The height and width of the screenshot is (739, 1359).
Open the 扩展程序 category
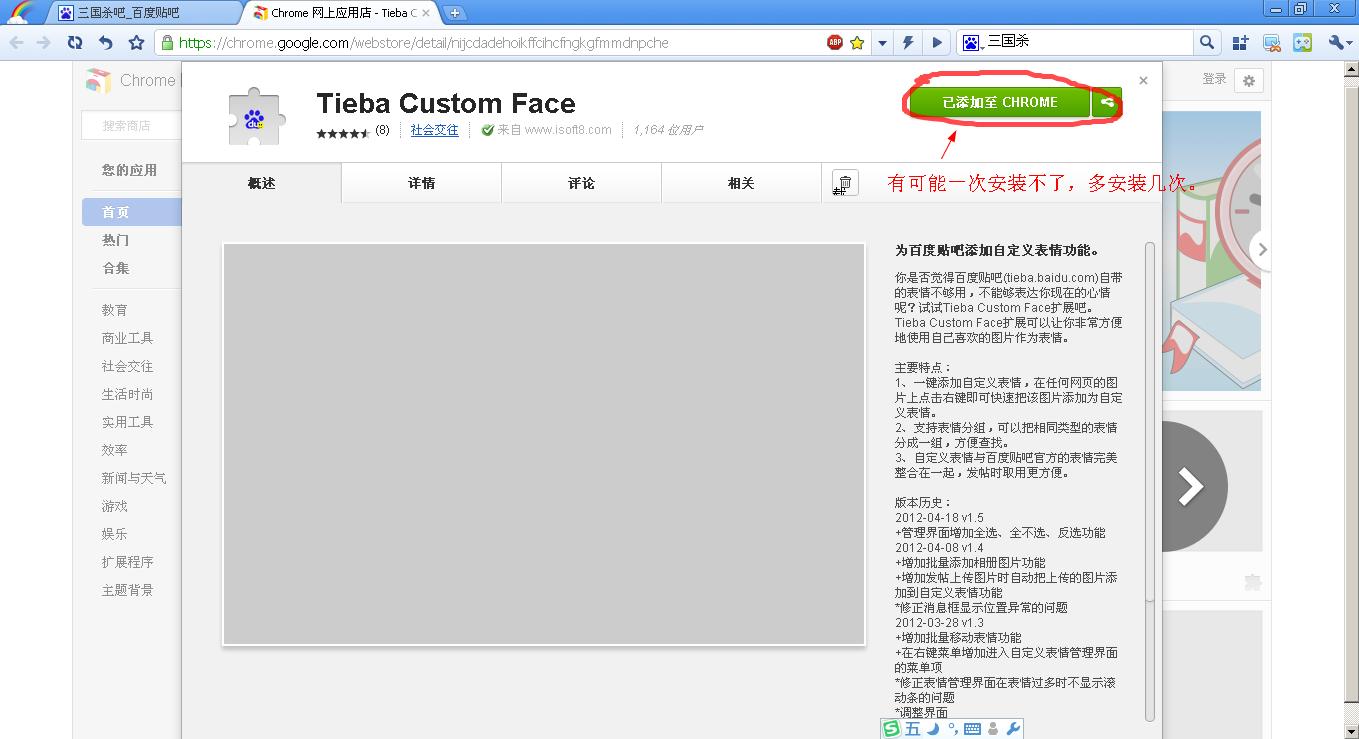coord(127,562)
